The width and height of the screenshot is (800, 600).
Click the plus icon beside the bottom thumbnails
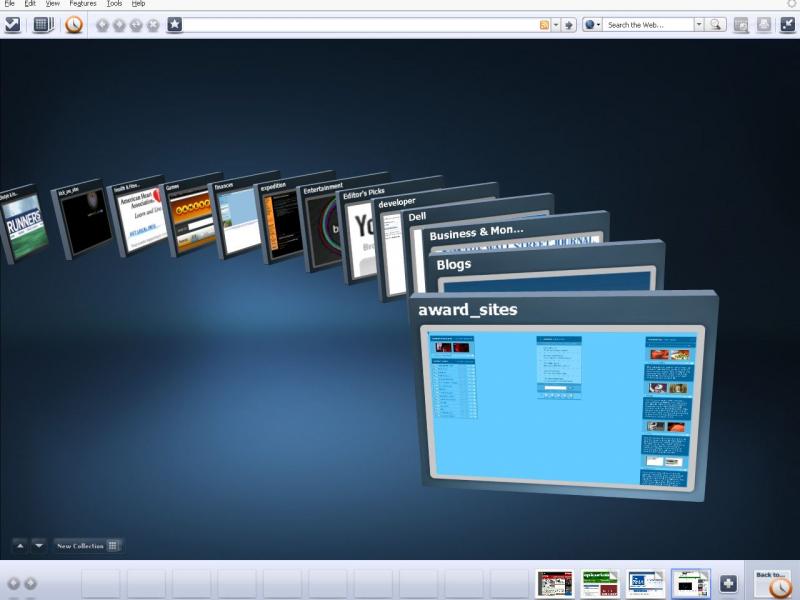[x=728, y=583]
